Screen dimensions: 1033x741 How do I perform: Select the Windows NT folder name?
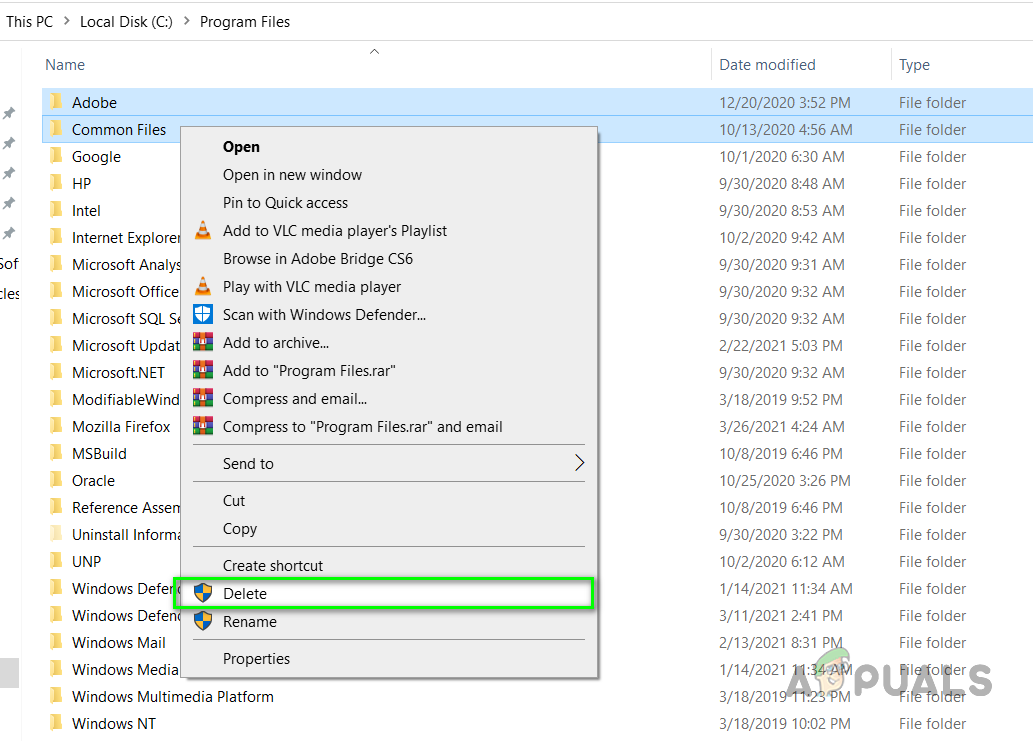pos(114,723)
